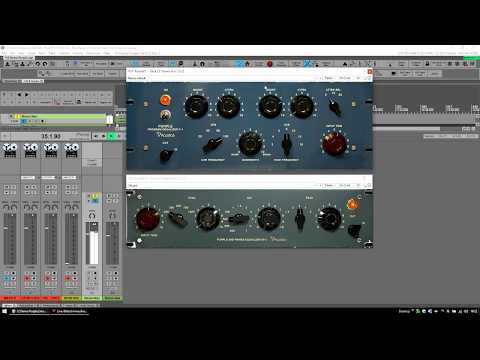Open the View menu
The height and width of the screenshot is (360, 480).
[x=21, y=53]
